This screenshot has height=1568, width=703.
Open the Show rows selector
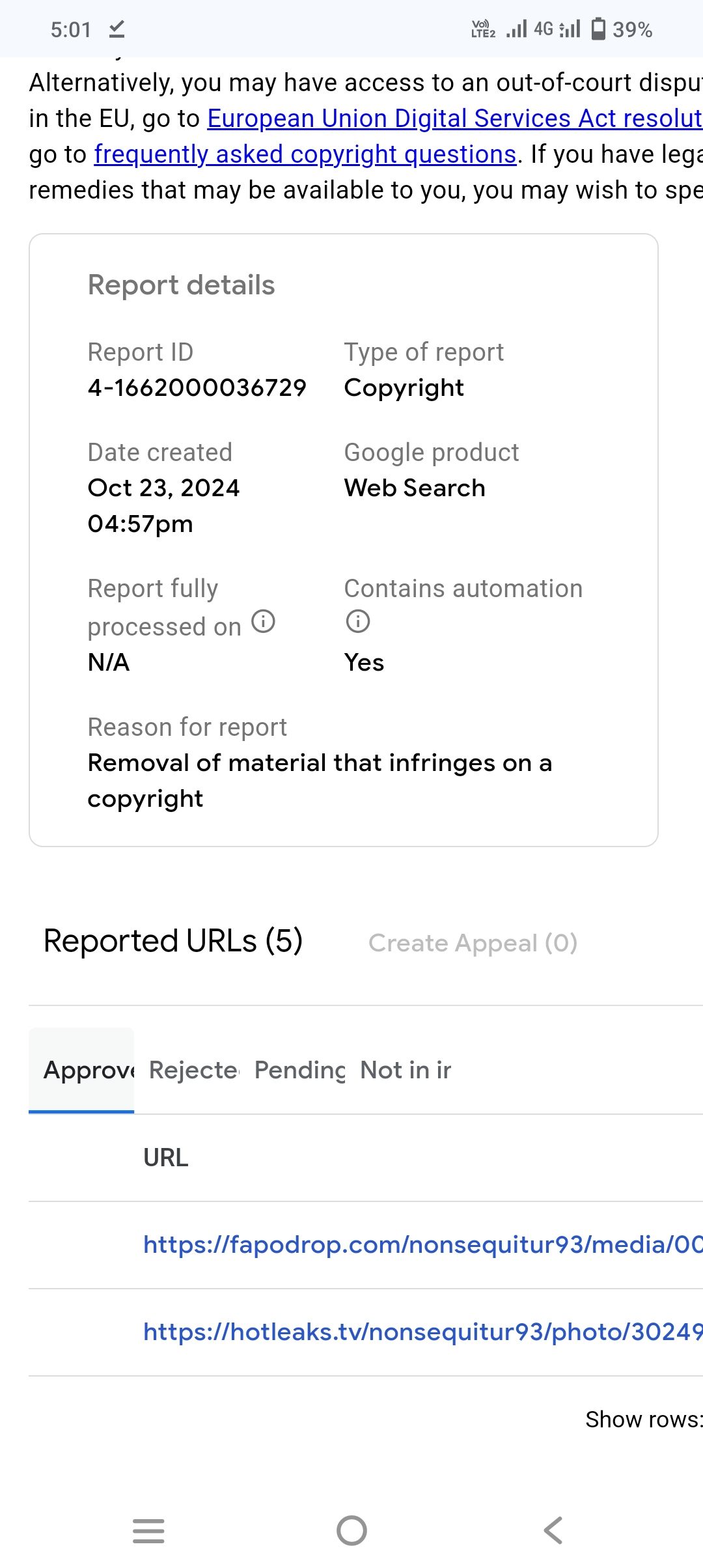coord(644,1419)
